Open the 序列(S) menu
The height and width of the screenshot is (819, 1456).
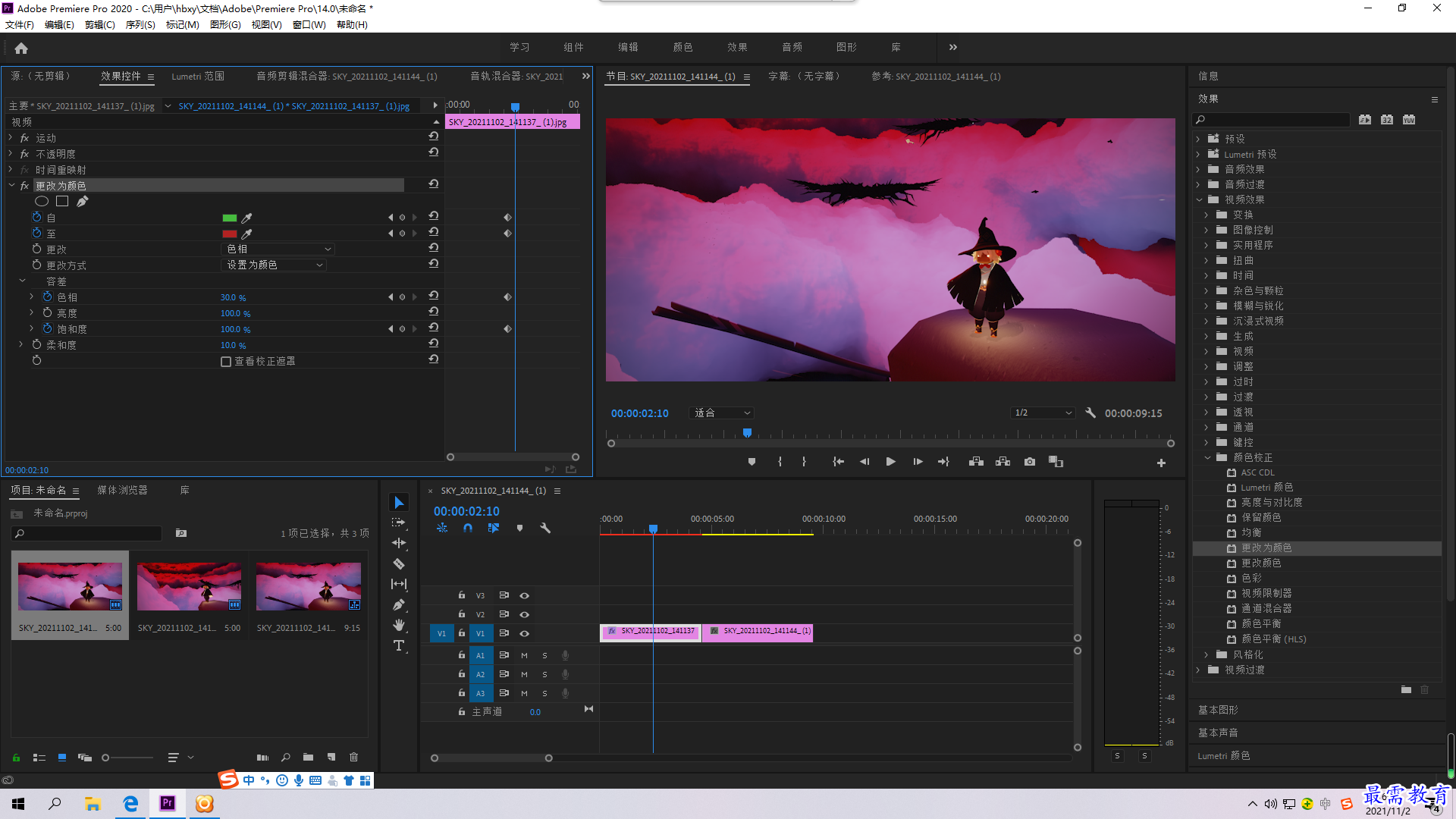tap(140, 25)
